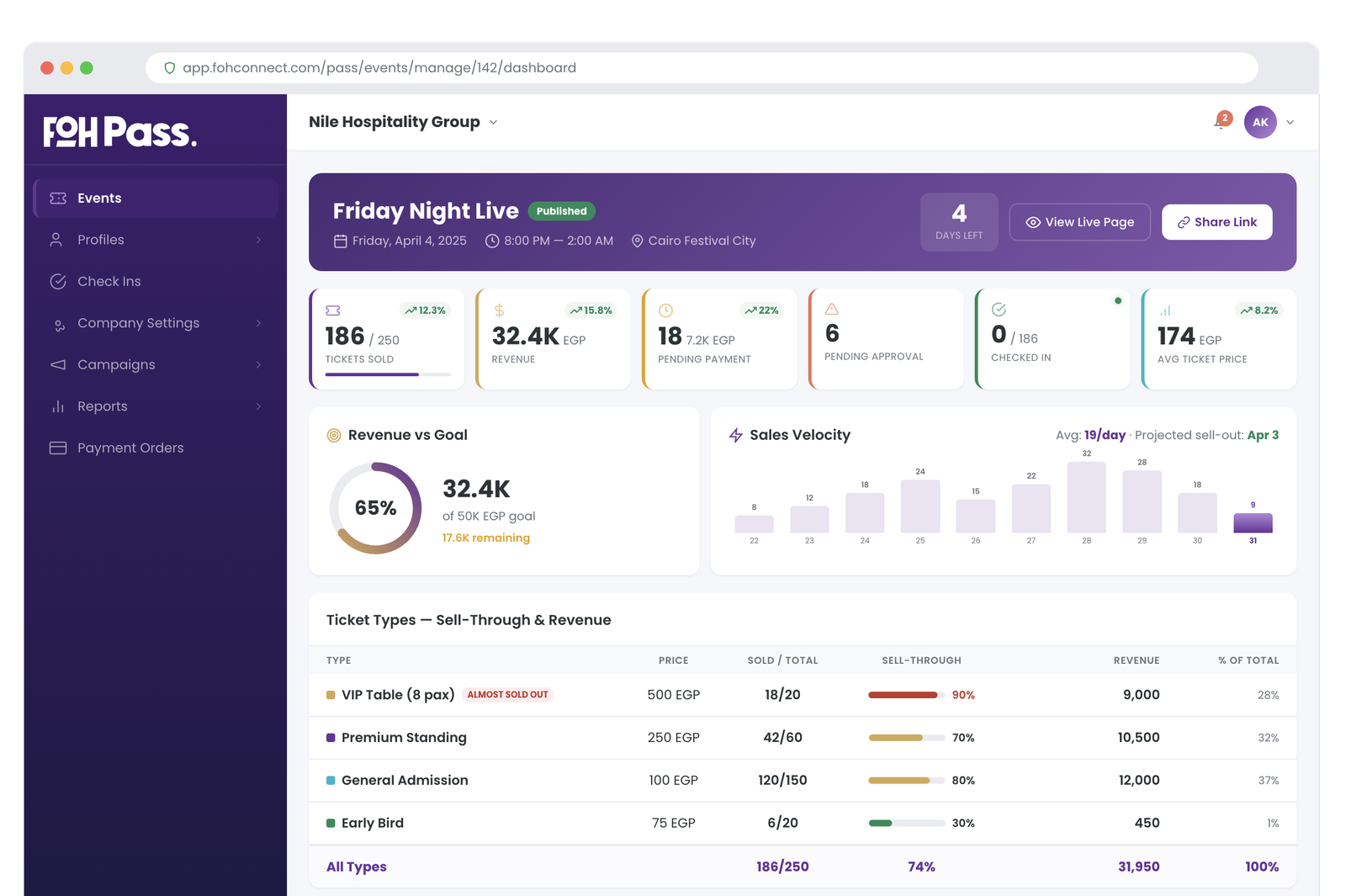Click the Share Link button

[x=1216, y=221]
